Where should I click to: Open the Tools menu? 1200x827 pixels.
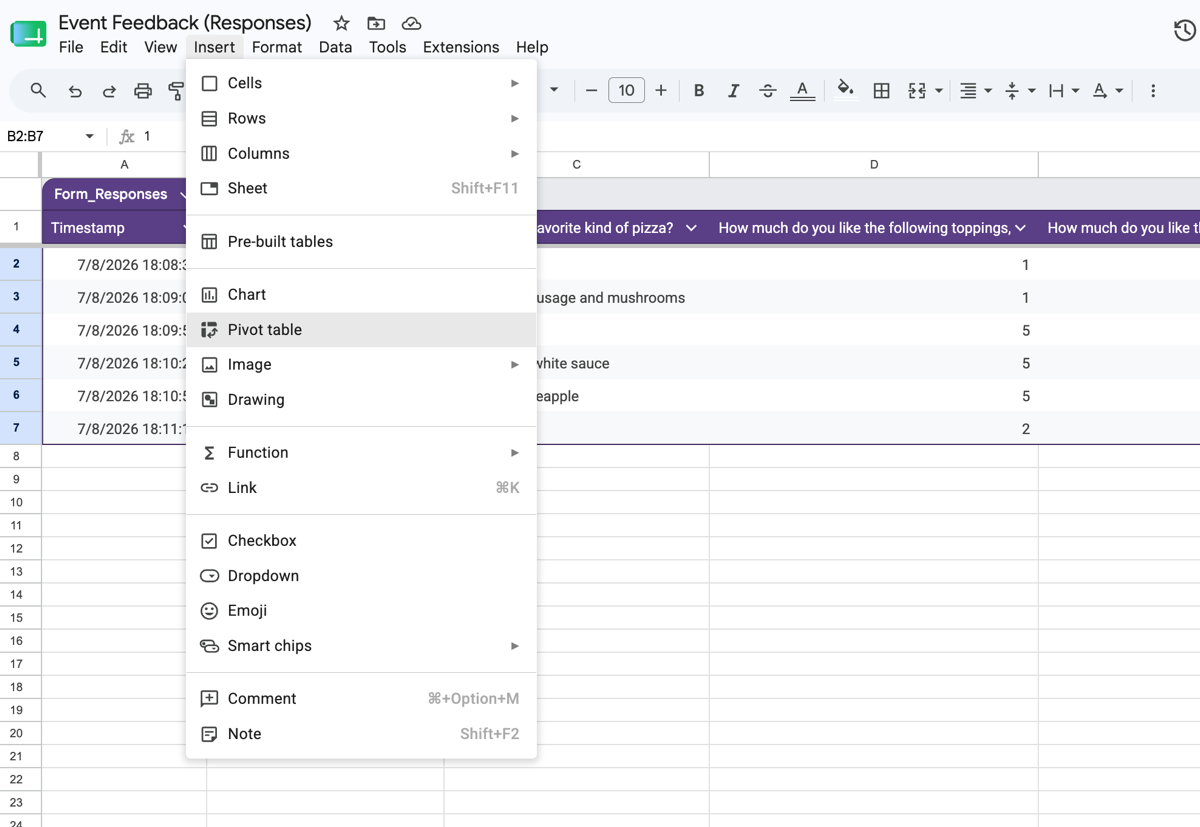point(387,47)
